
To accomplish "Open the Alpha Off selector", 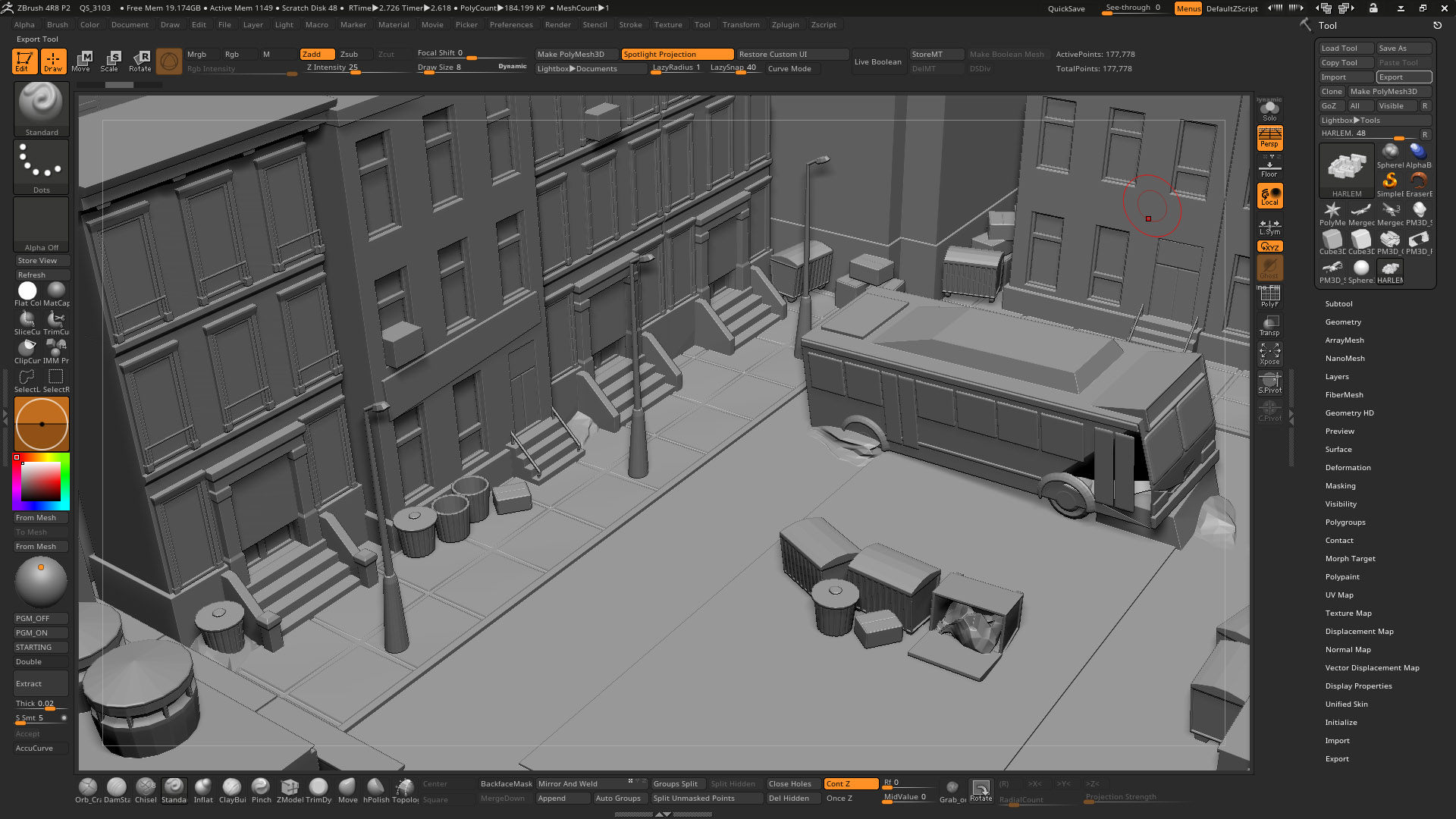I will [x=41, y=224].
